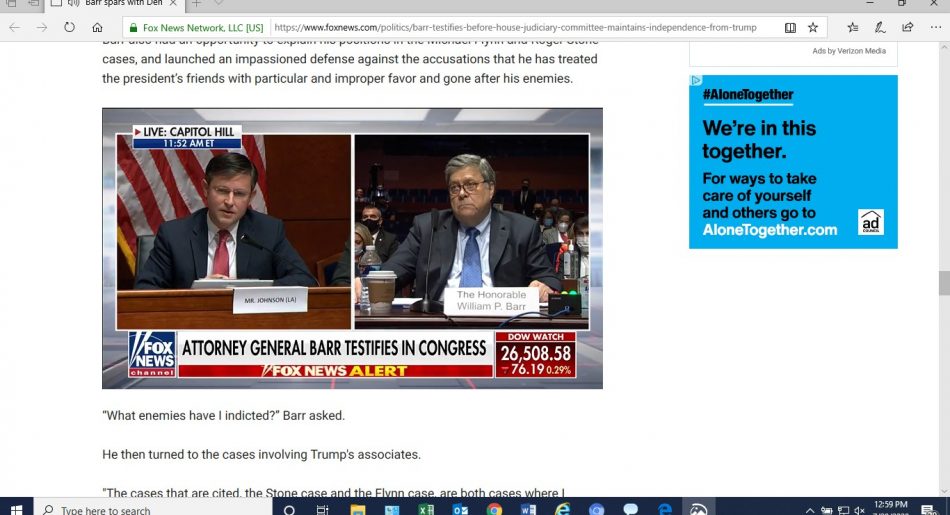Show site info for Fox News Network, LLC

tap(196, 27)
